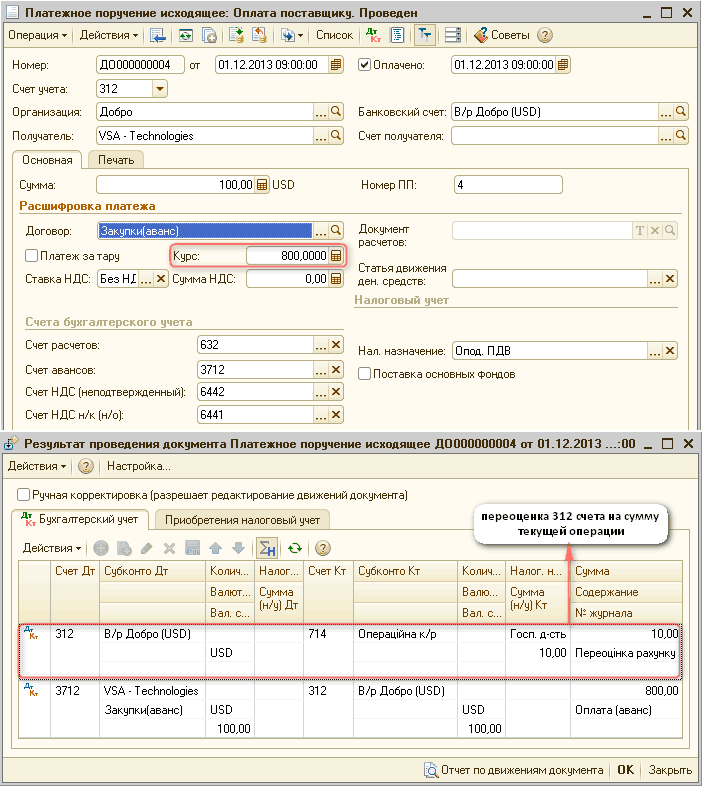Open calendar picker next to Оплачено date
The image size is (703, 786).
click(563, 65)
